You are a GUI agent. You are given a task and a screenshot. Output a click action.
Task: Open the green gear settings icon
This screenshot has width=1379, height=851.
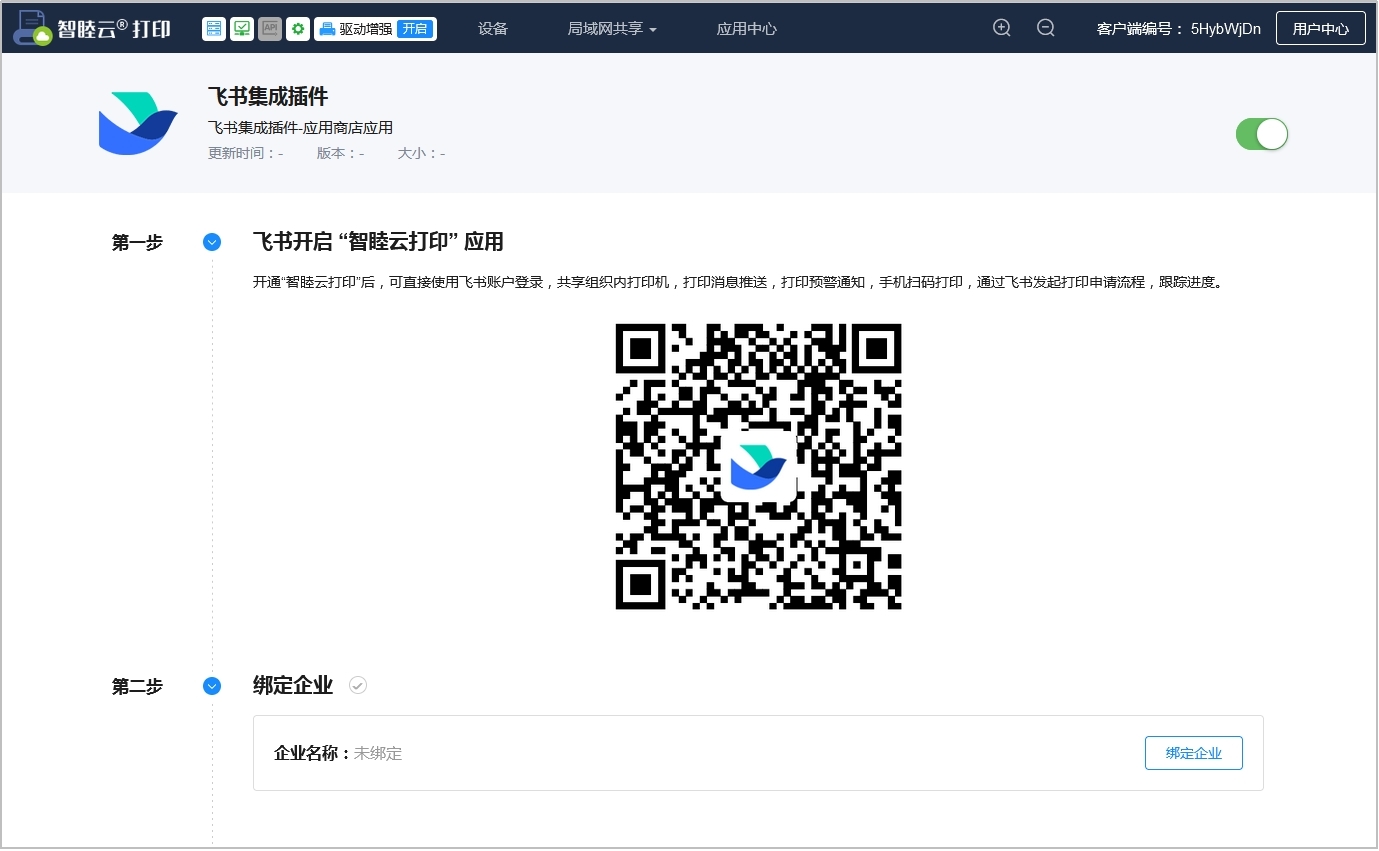297,29
